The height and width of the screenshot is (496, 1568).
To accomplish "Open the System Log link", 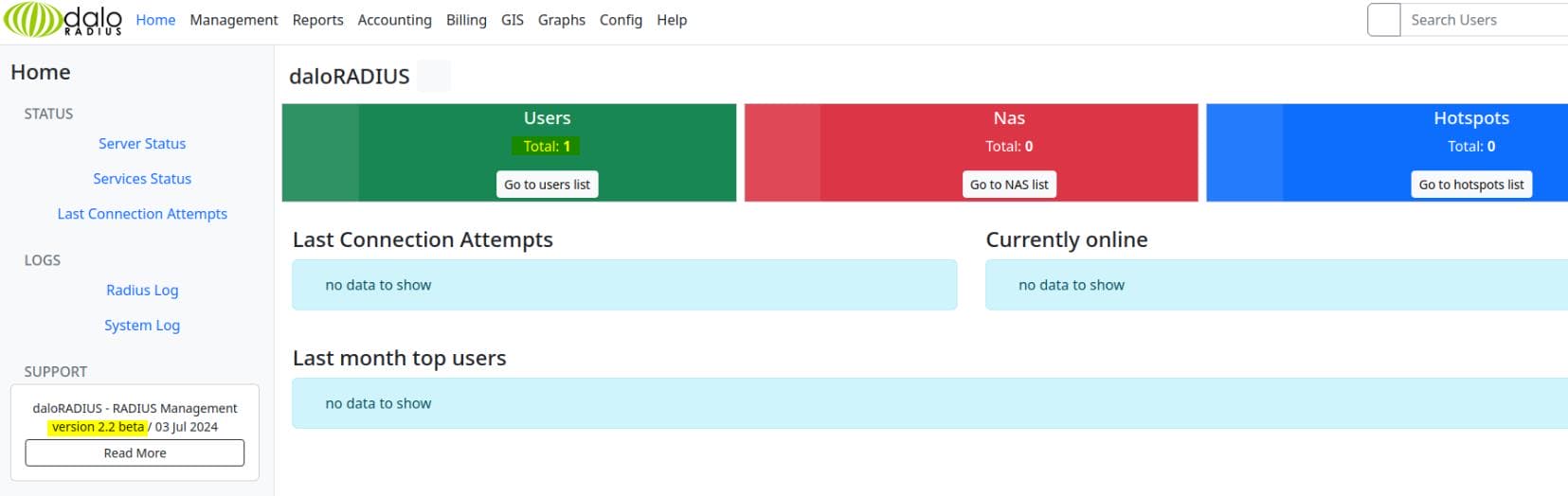I will pos(142,326).
